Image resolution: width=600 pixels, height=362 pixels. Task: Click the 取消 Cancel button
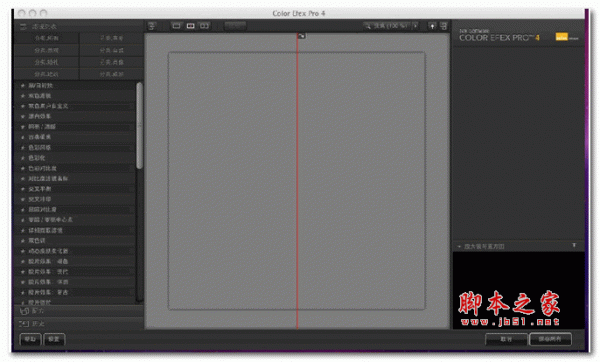point(506,339)
